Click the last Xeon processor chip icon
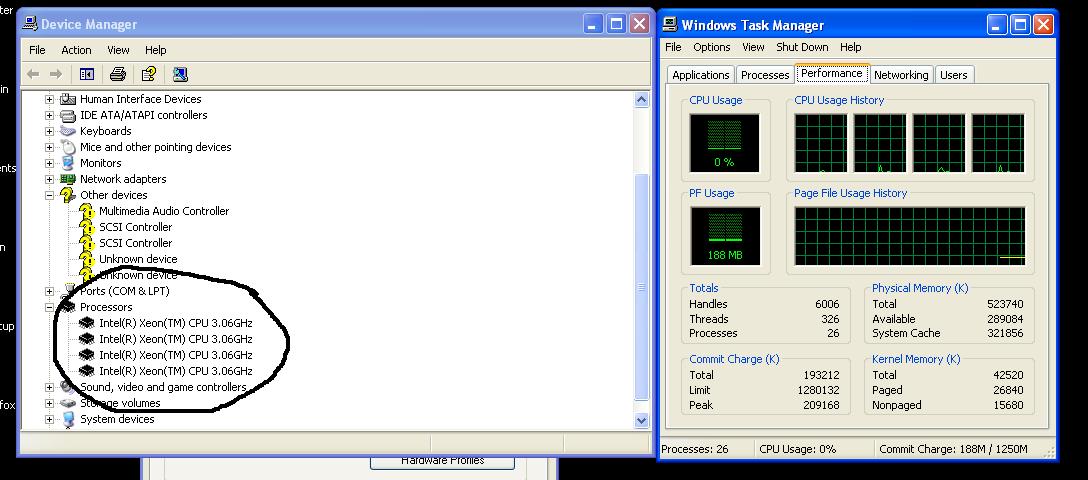Image resolution: width=1088 pixels, height=480 pixels. (x=87, y=371)
